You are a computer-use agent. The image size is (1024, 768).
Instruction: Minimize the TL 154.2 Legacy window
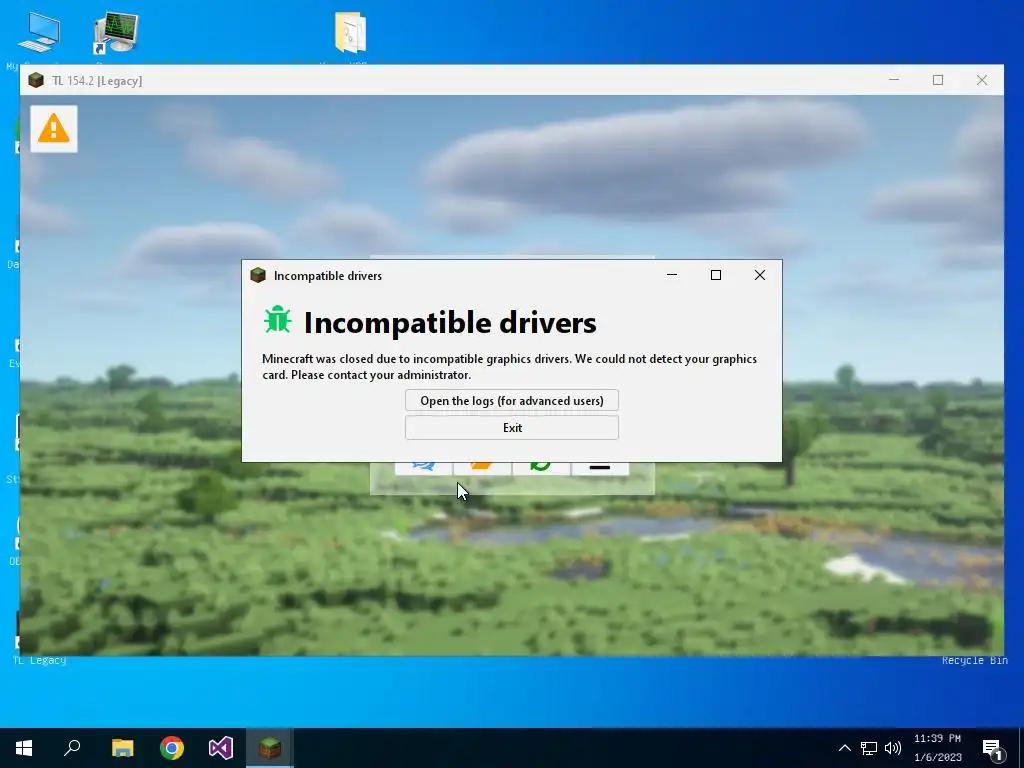pos(894,80)
